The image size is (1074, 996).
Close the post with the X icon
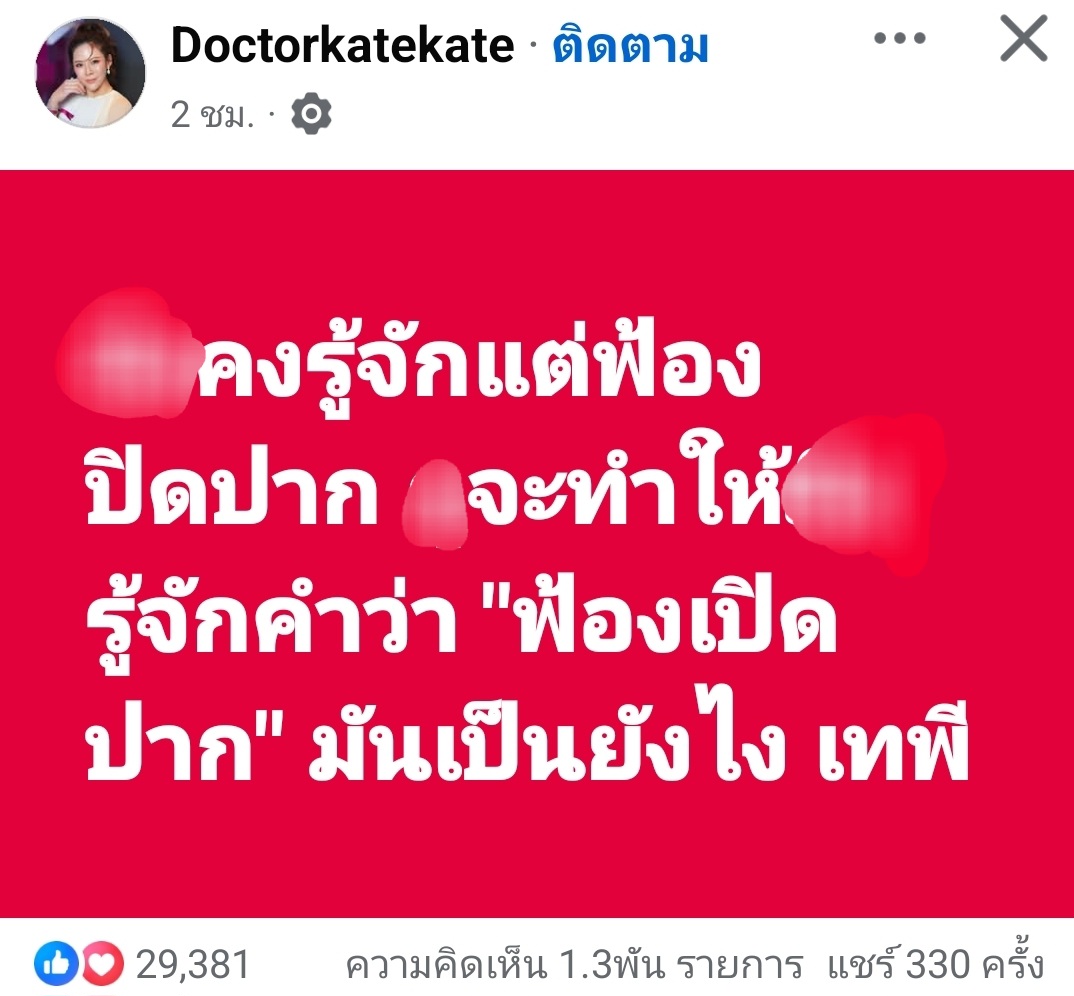(1023, 38)
